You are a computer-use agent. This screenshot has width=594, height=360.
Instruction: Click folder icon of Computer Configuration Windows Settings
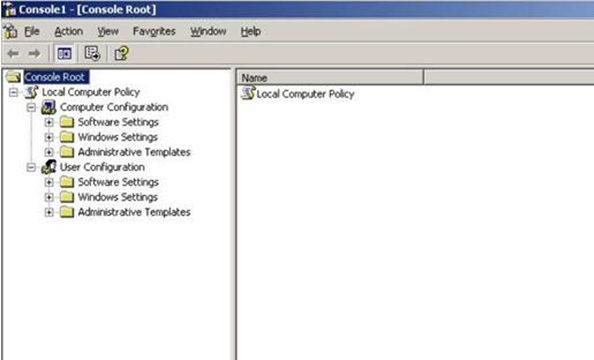(x=67, y=137)
